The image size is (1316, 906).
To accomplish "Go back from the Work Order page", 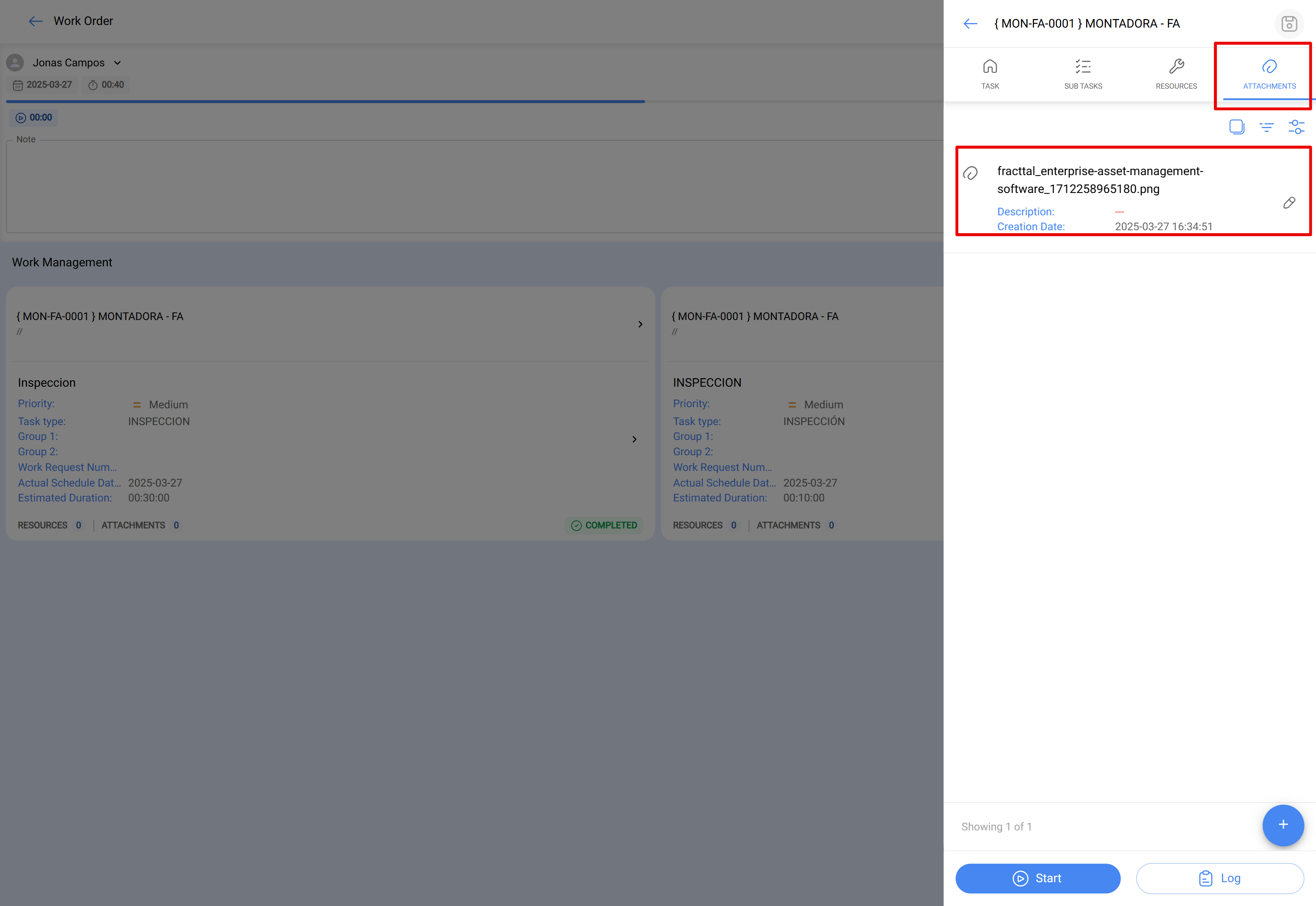I will [x=36, y=22].
